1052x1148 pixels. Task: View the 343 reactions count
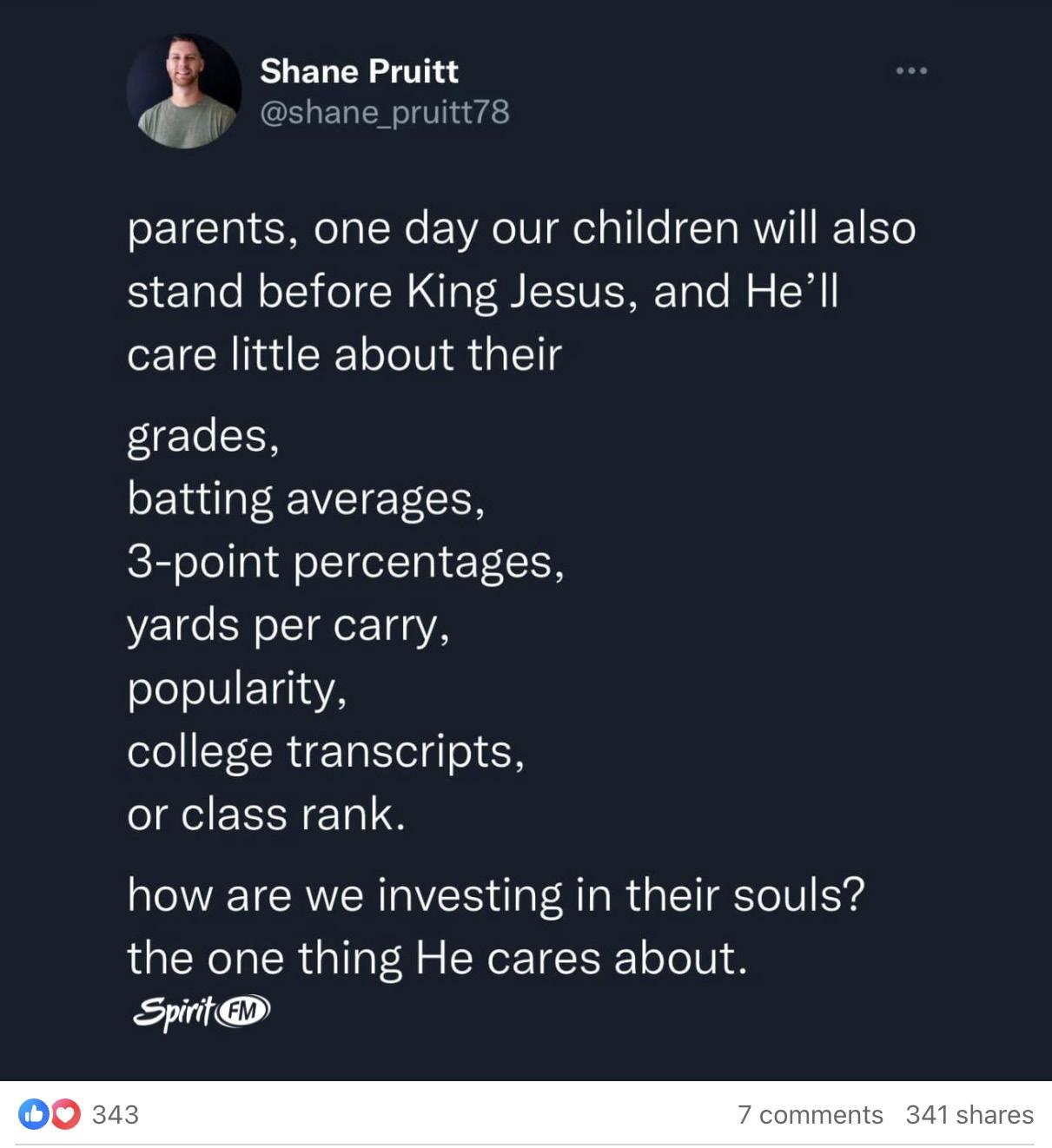click(115, 1114)
